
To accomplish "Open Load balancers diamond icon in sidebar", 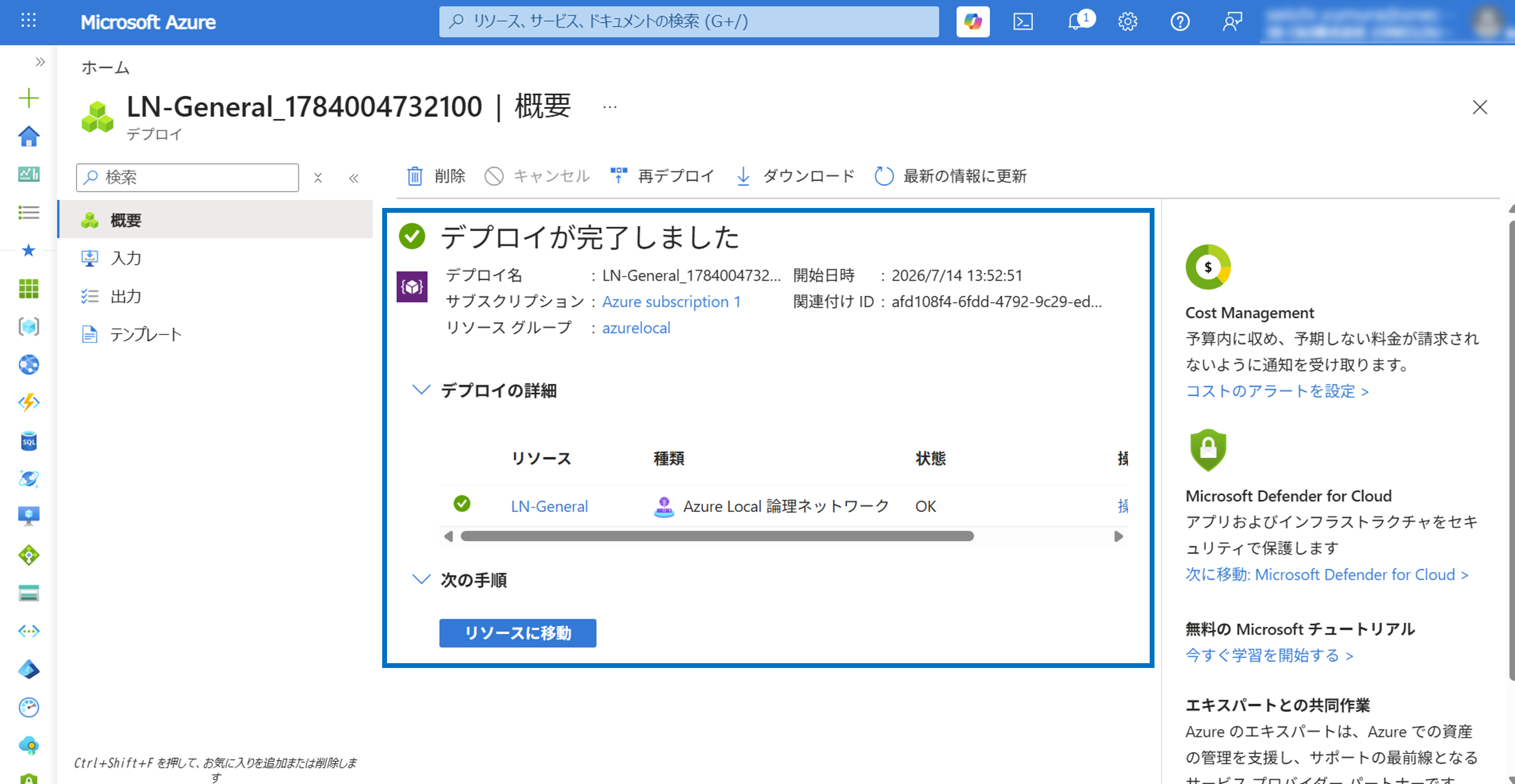I will 28,555.
